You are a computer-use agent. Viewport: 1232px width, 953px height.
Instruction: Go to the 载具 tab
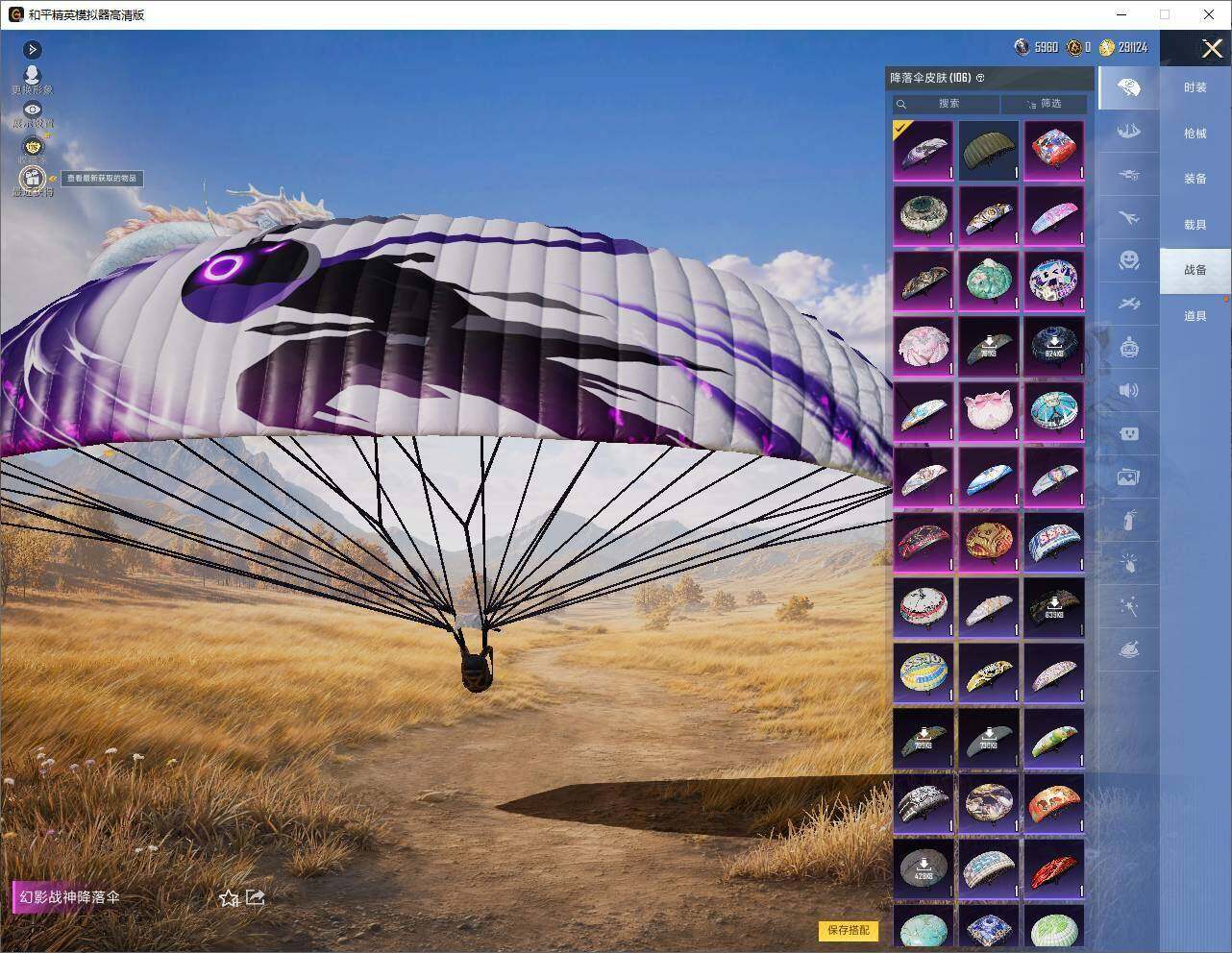tap(1195, 225)
